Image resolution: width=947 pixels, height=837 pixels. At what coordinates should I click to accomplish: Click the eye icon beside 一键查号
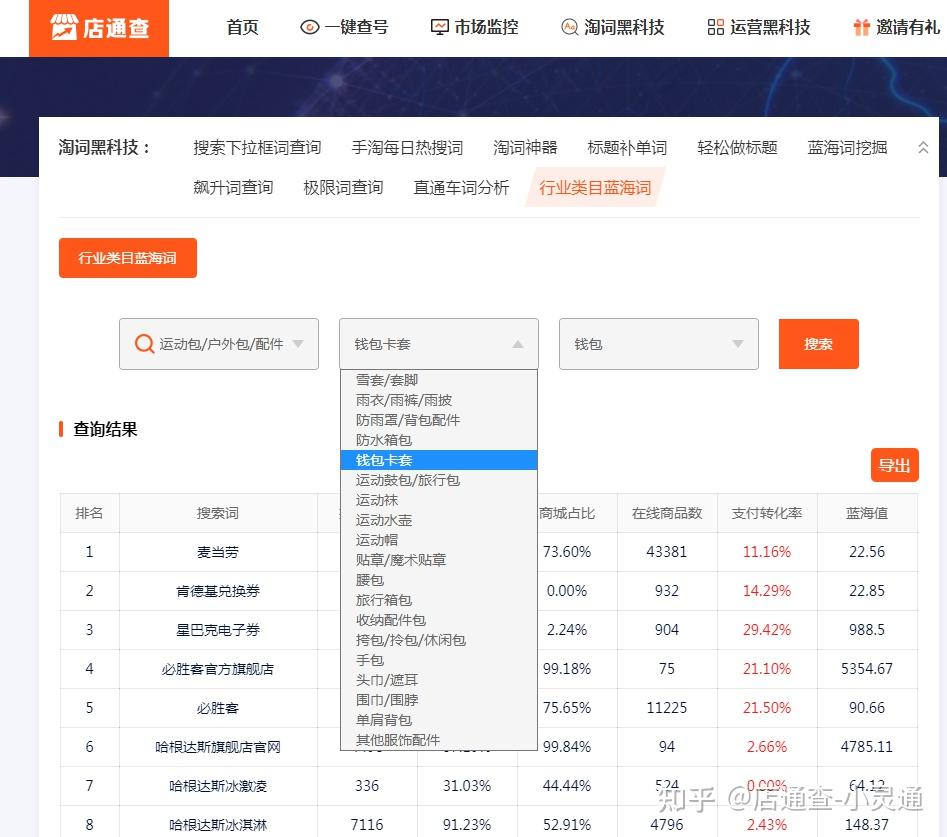click(309, 27)
